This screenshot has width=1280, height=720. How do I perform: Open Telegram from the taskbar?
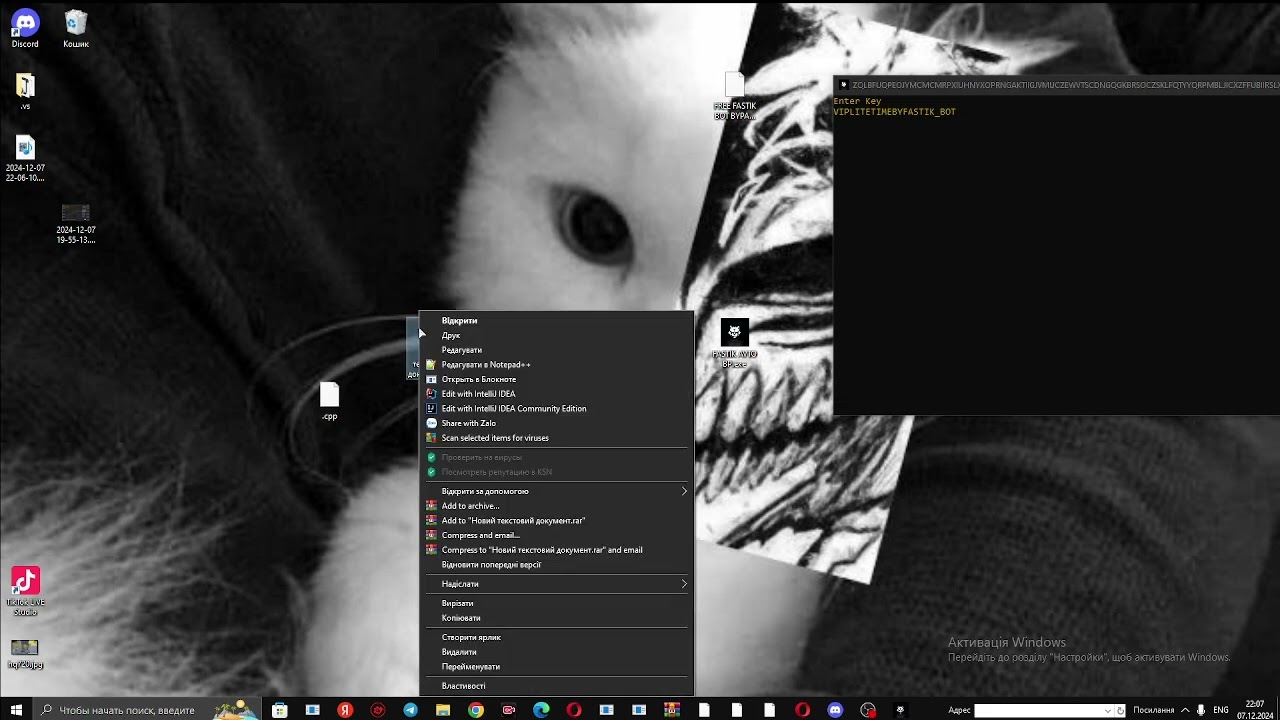[x=410, y=710]
